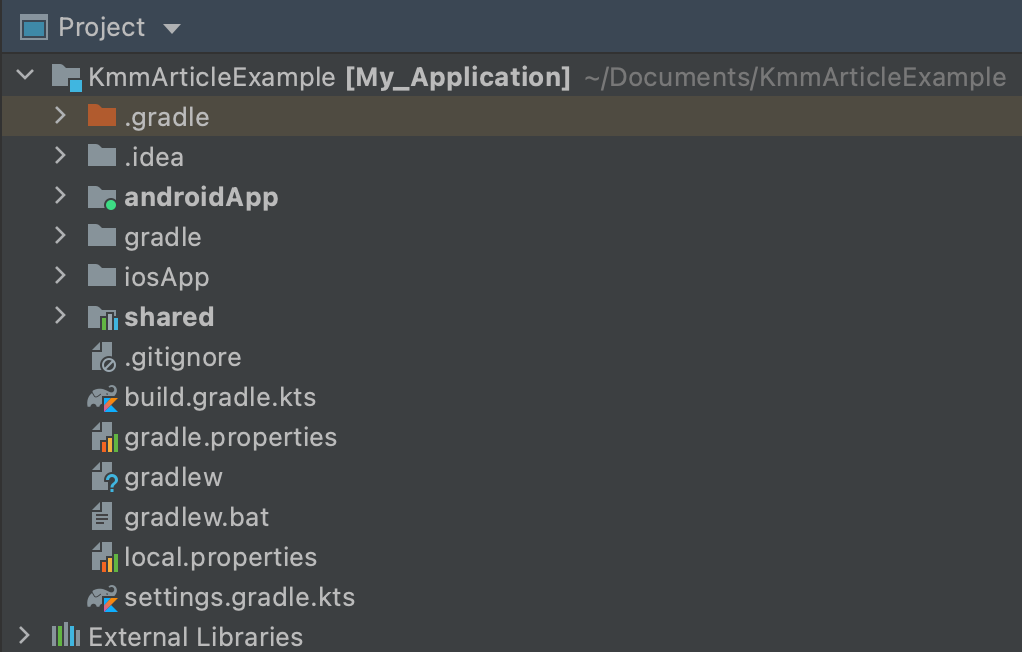1022x652 pixels.
Task: Click the gradlew unknown file type icon
Action: click(103, 477)
